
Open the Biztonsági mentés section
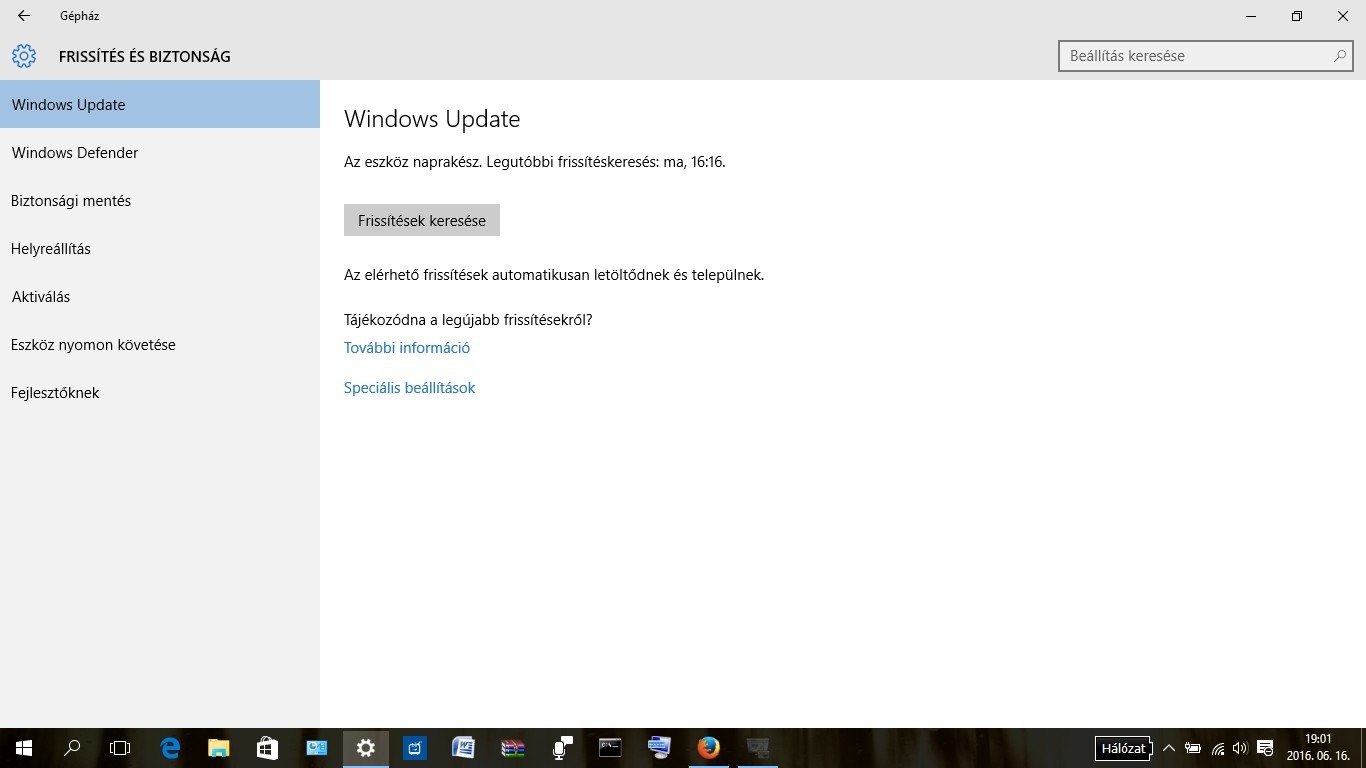(160, 200)
